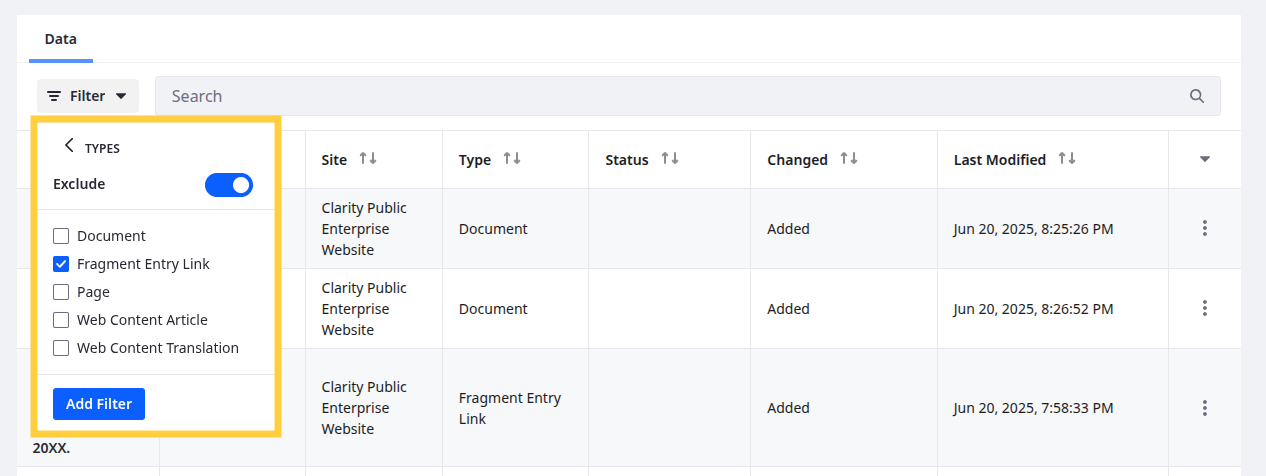Switch to the Data tab
The image size is (1266, 476).
point(61,39)
